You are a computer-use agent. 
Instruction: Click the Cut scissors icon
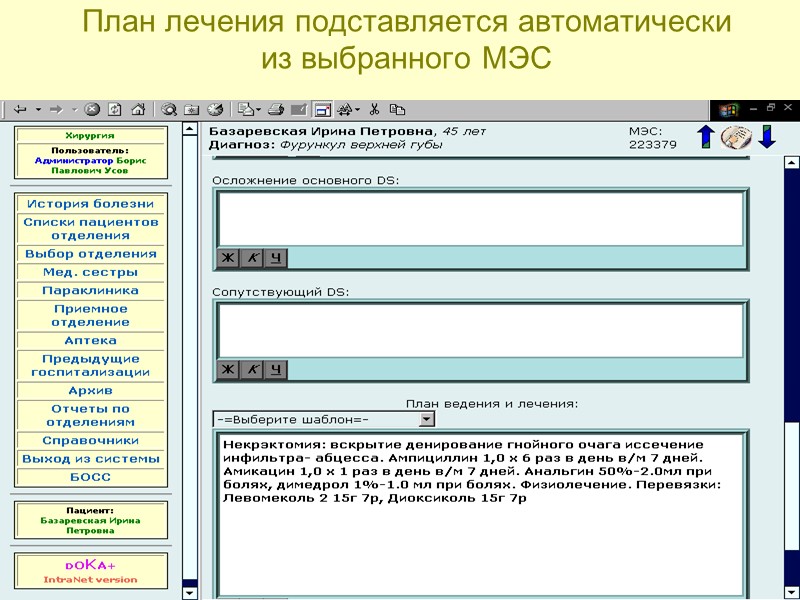pos(374,109)
